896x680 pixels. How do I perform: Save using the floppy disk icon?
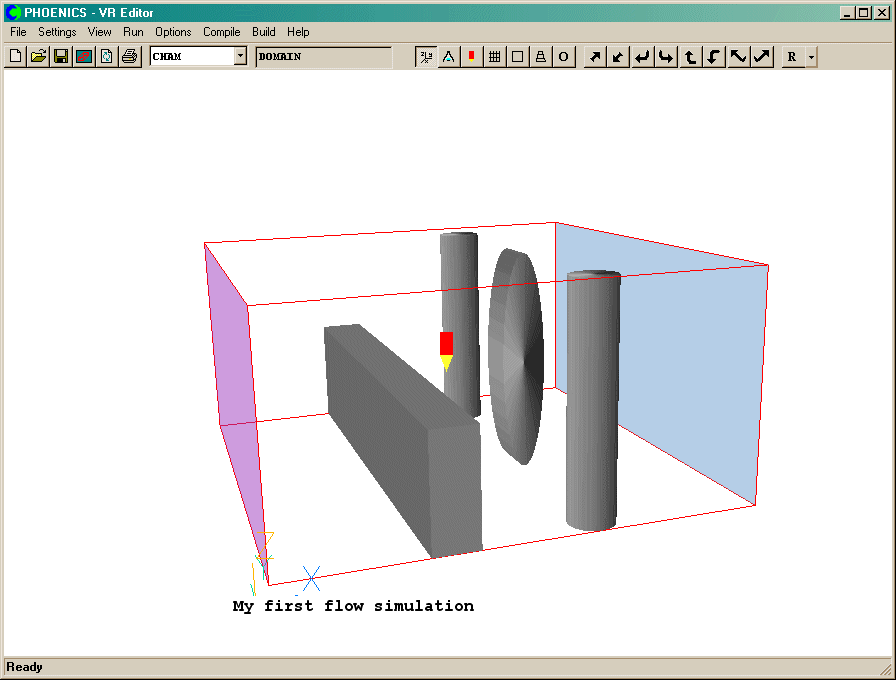click(61, 57)
